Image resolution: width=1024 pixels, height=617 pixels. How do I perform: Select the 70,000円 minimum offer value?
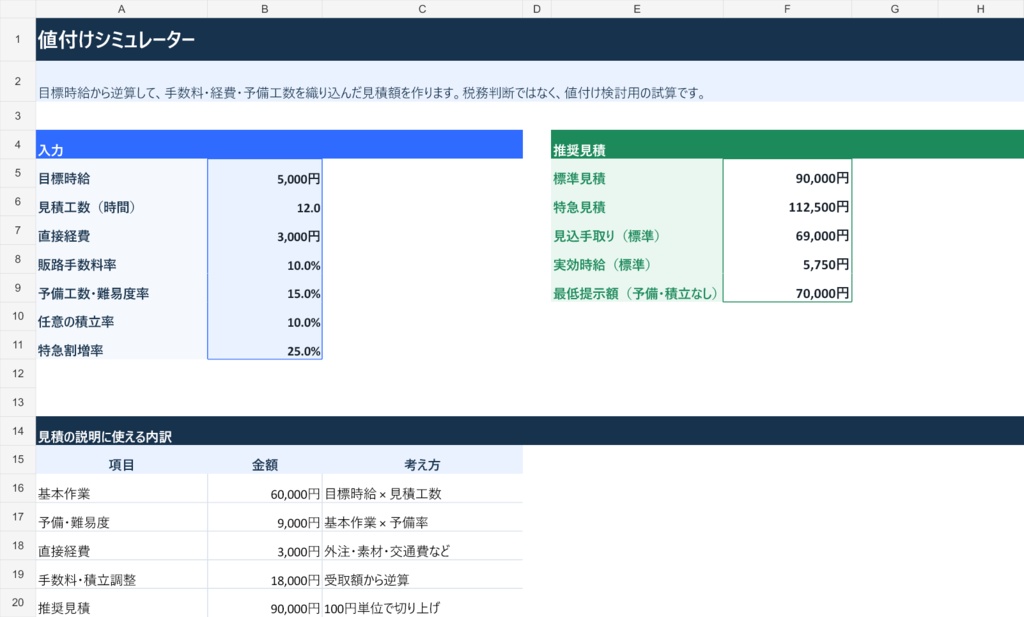pyautogui.click(x=787, y=288)
